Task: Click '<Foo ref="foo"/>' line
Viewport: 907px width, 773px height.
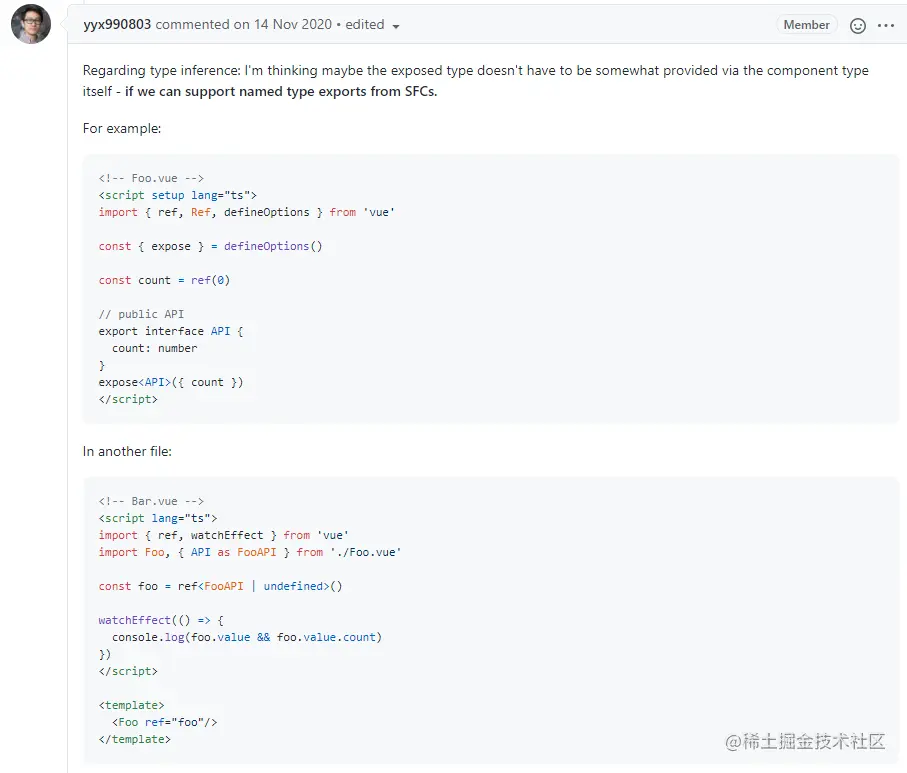Action: tap(164, 722)
